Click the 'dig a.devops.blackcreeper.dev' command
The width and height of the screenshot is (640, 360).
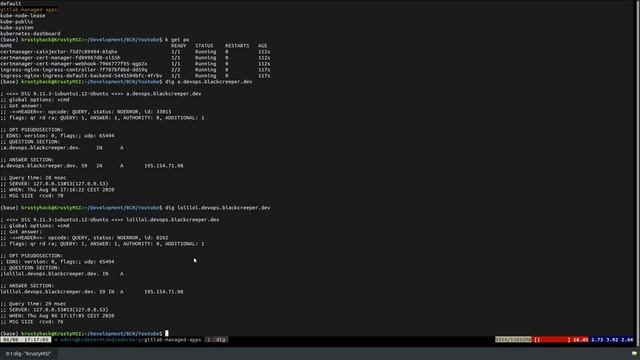pos(209,82)
